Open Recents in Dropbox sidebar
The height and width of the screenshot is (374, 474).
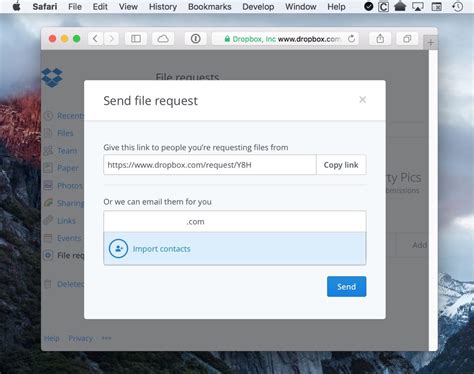point(70,116)
